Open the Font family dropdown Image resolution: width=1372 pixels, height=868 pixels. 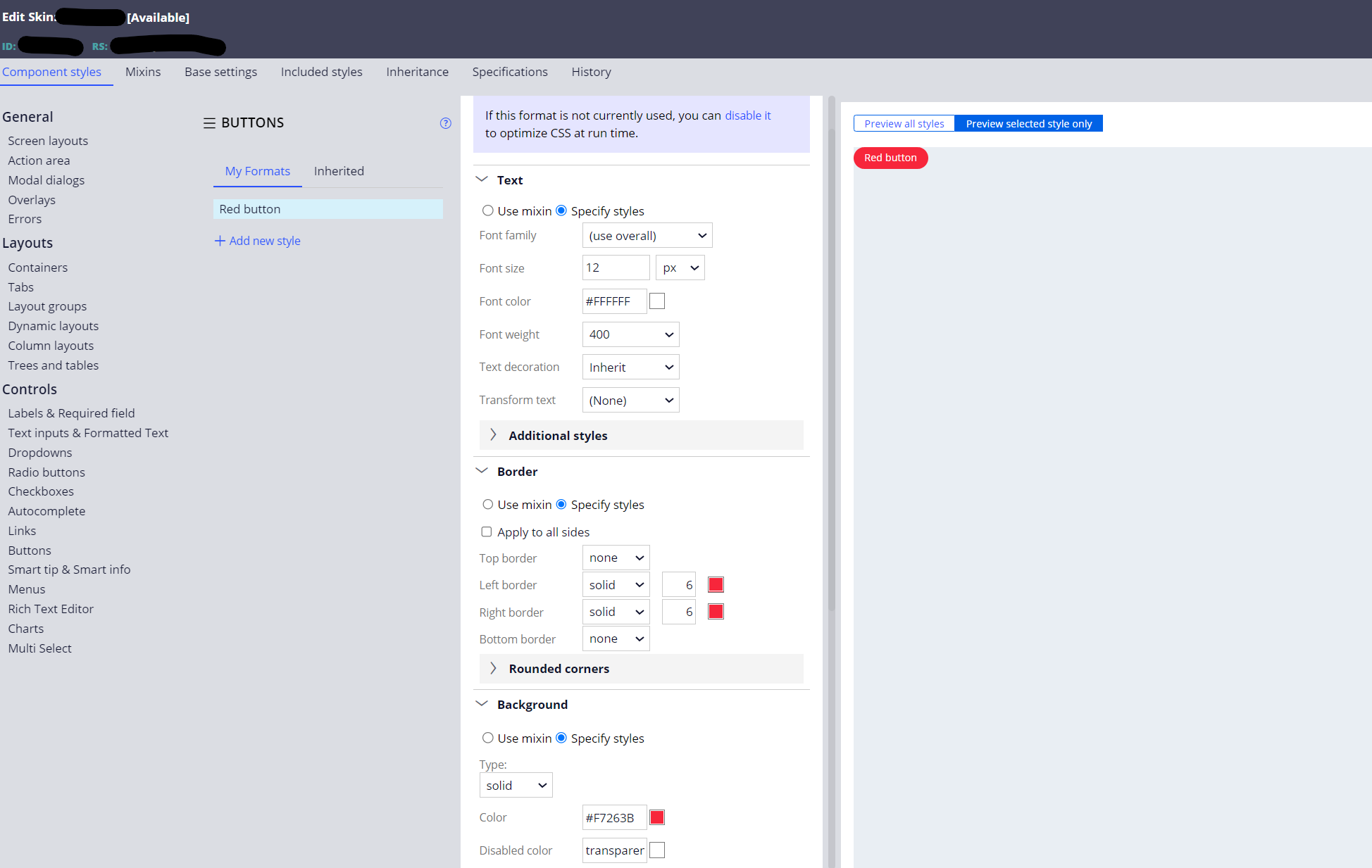click(647, 235)
